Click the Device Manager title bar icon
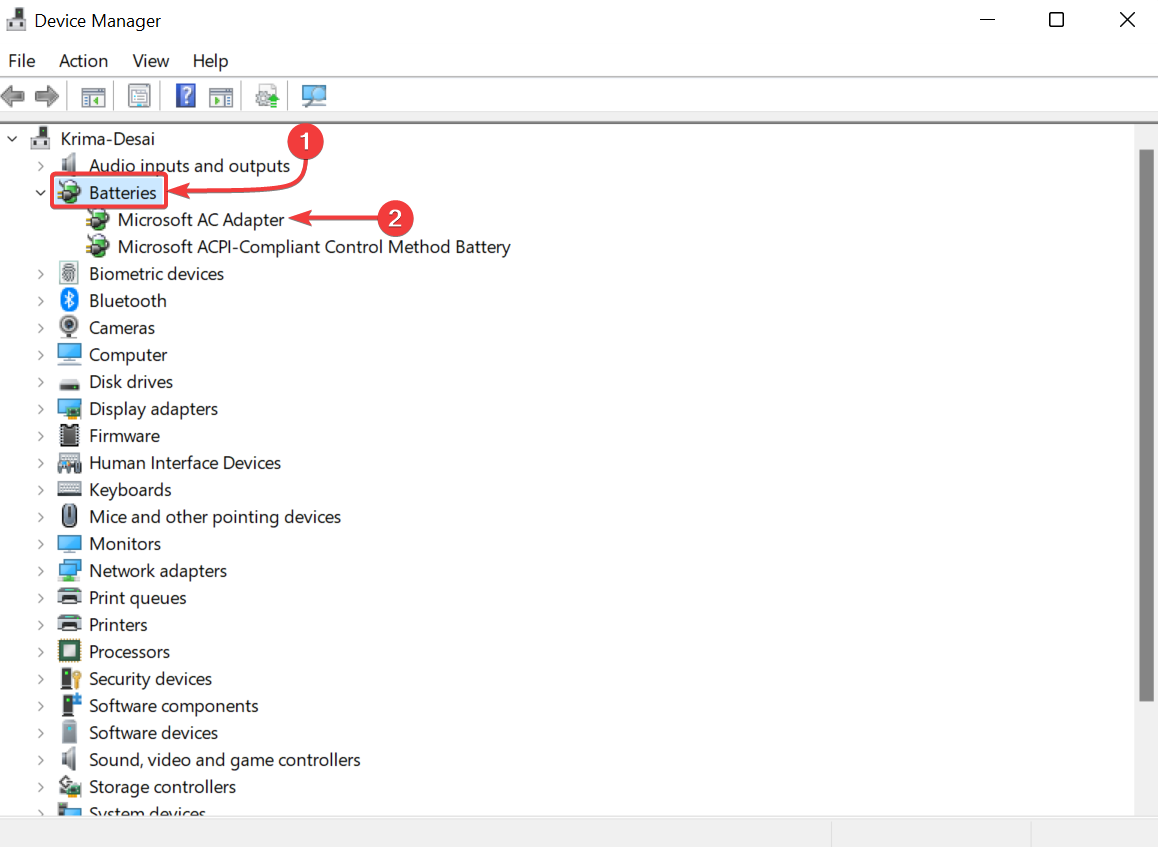 coord(16,20)
